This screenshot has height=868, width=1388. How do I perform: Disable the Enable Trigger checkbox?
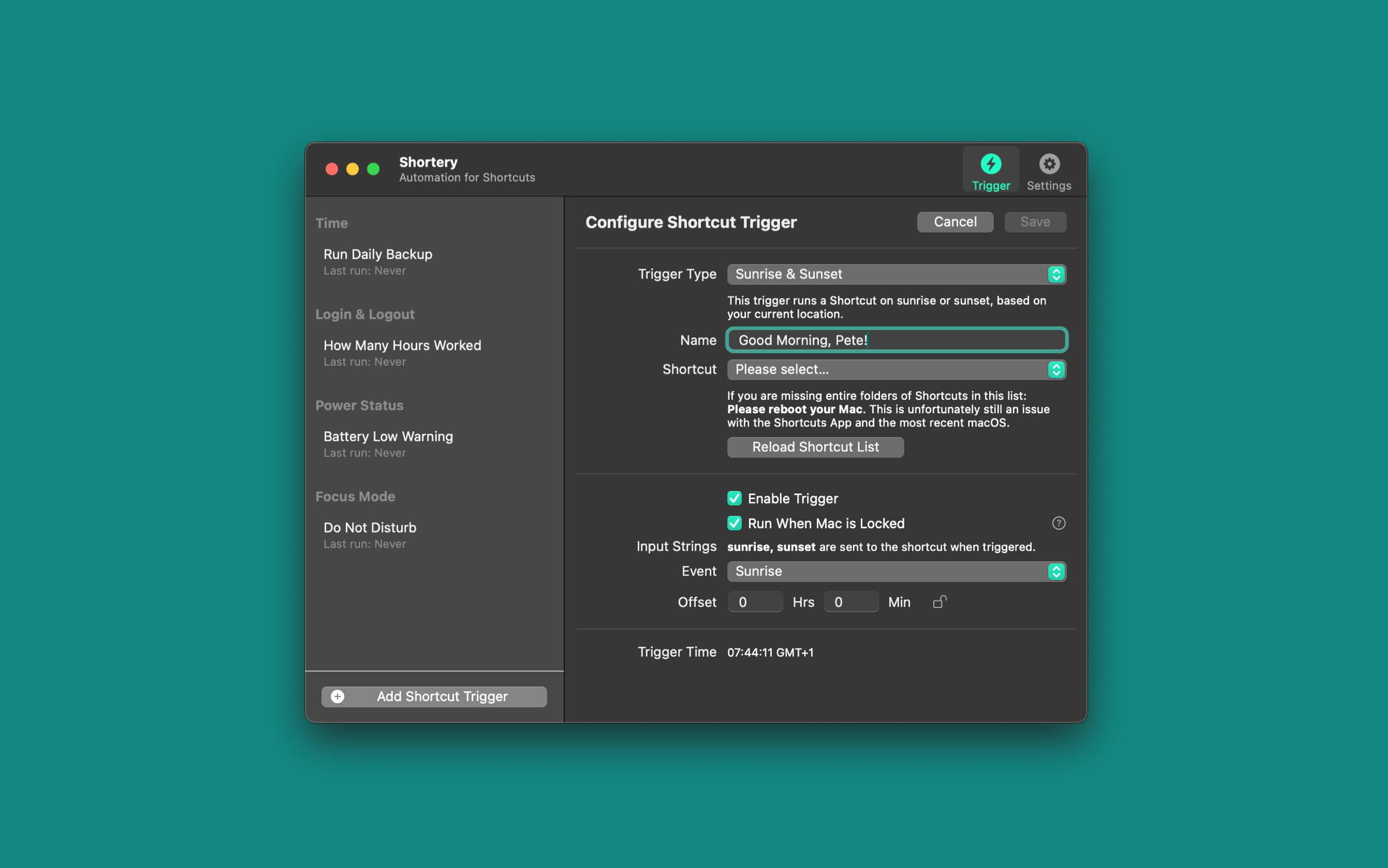[734, 498]
